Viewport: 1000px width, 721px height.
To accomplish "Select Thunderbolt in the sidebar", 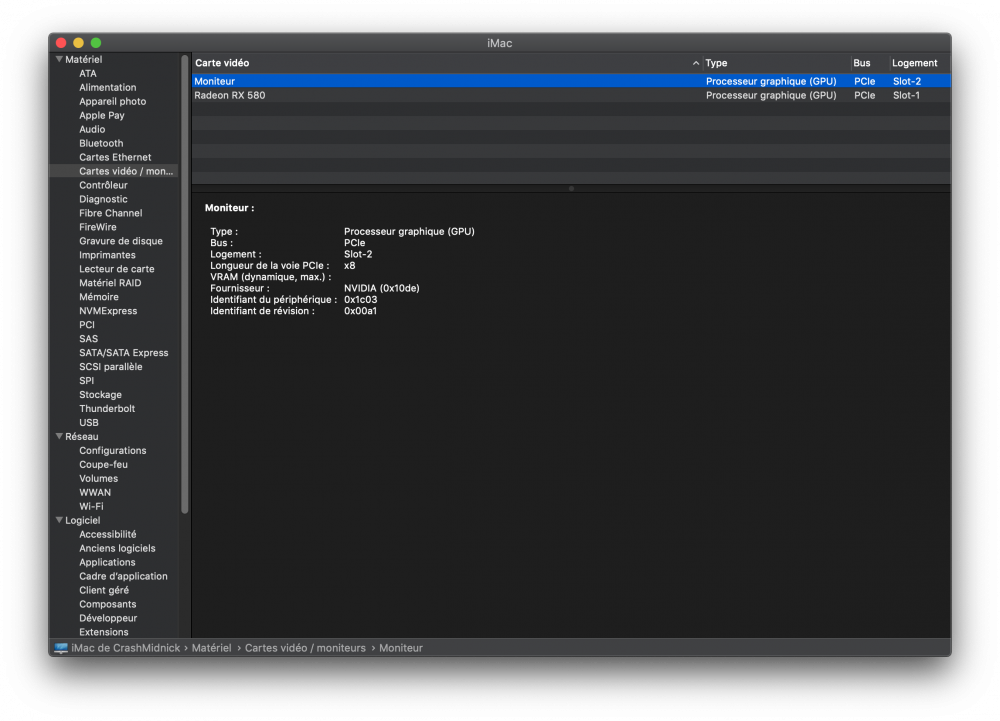I will click(x=107, y=409).
